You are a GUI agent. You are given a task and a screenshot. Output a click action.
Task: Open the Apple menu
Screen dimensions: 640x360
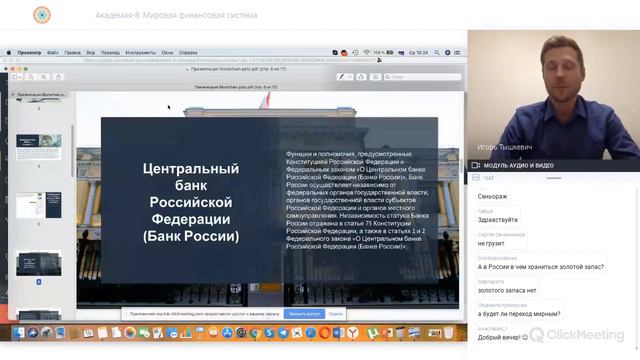9,53
